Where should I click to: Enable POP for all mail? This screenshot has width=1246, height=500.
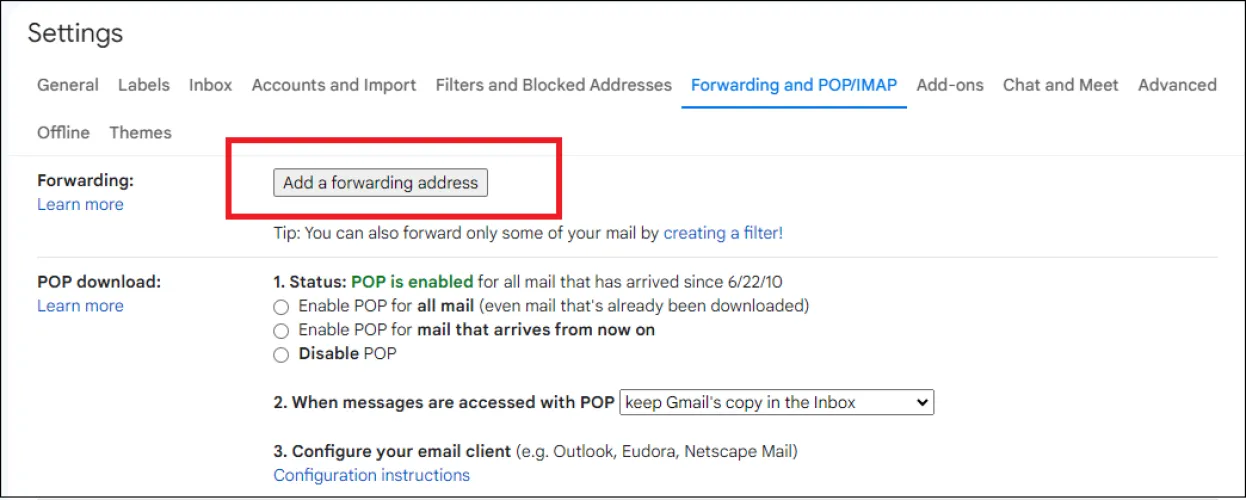point(281,306)
